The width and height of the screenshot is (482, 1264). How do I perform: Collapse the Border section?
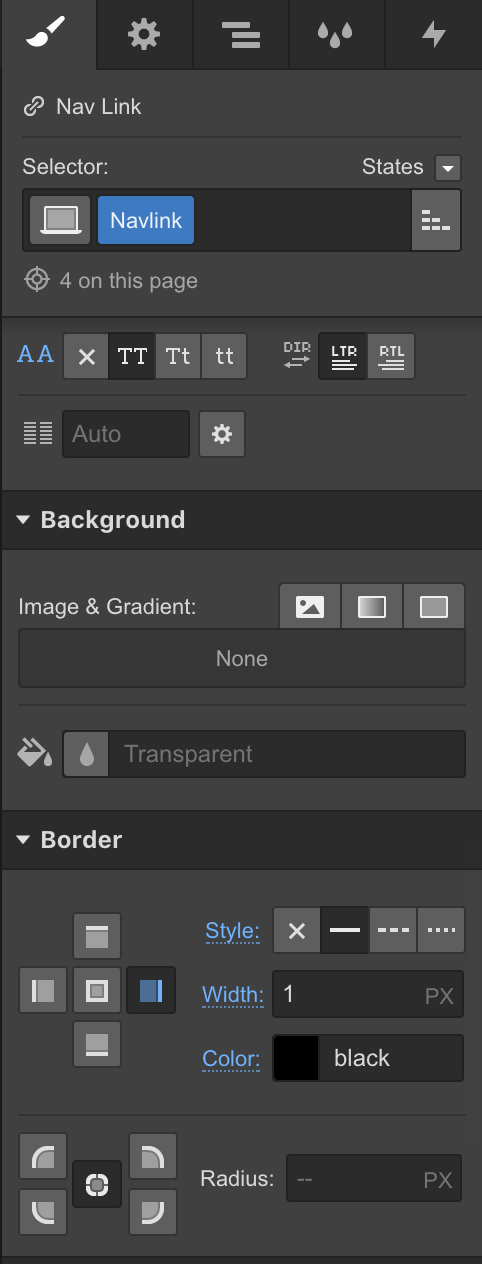[x=69, y=840]
